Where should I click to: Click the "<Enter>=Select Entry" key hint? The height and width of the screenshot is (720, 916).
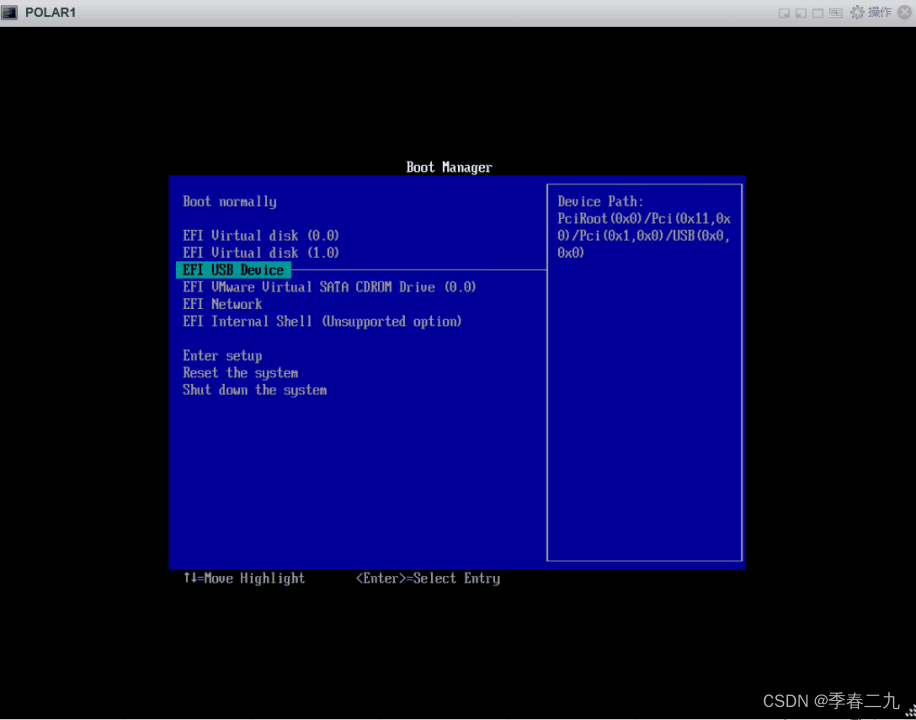click(428, 579)
